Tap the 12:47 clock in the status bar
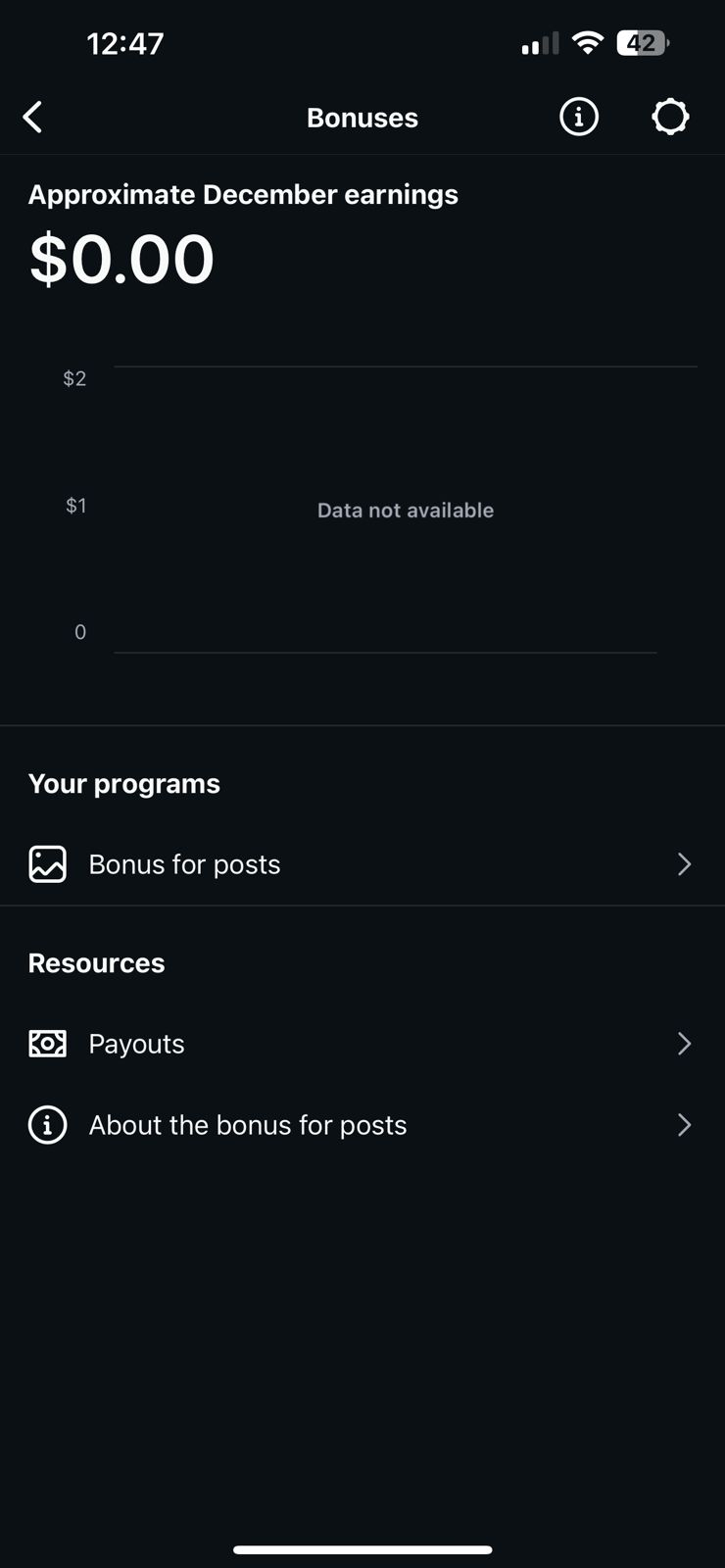 point(125,43)
